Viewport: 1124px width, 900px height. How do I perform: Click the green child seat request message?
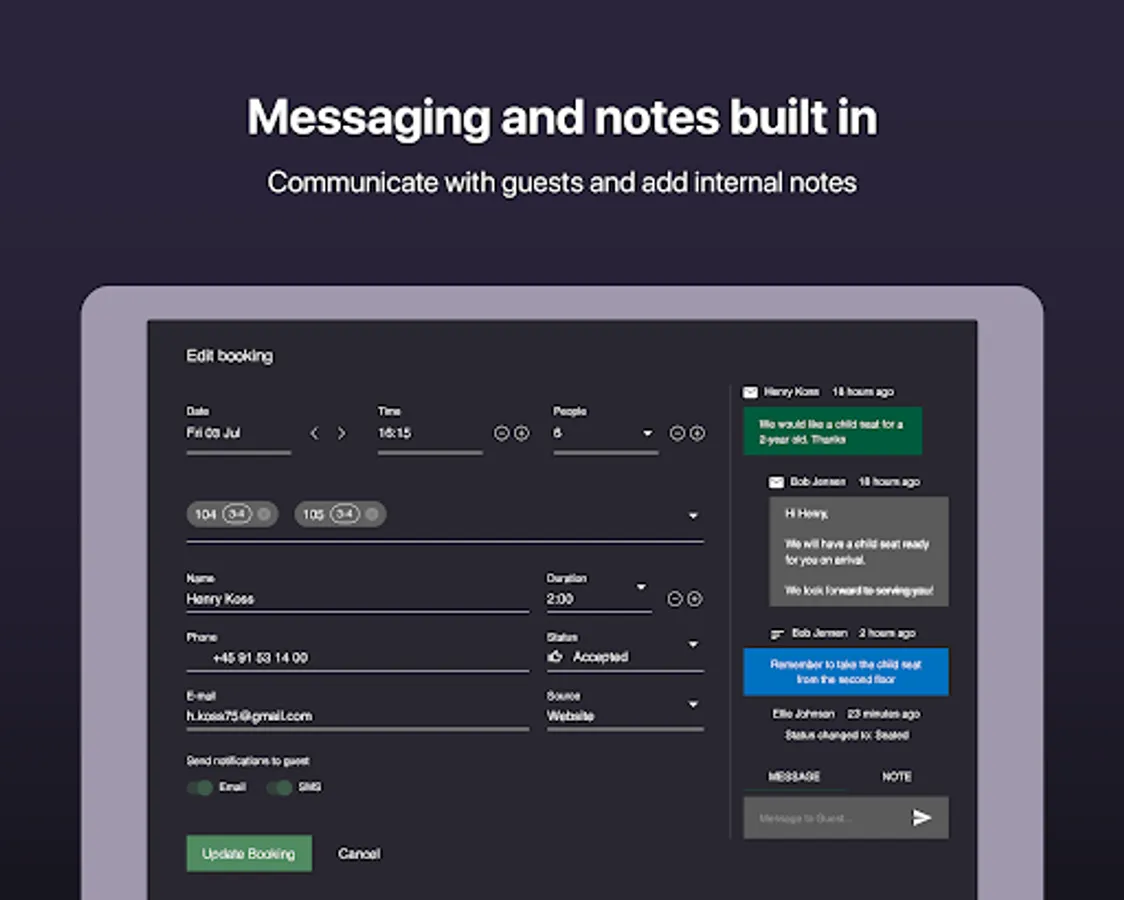coord(832,431)
